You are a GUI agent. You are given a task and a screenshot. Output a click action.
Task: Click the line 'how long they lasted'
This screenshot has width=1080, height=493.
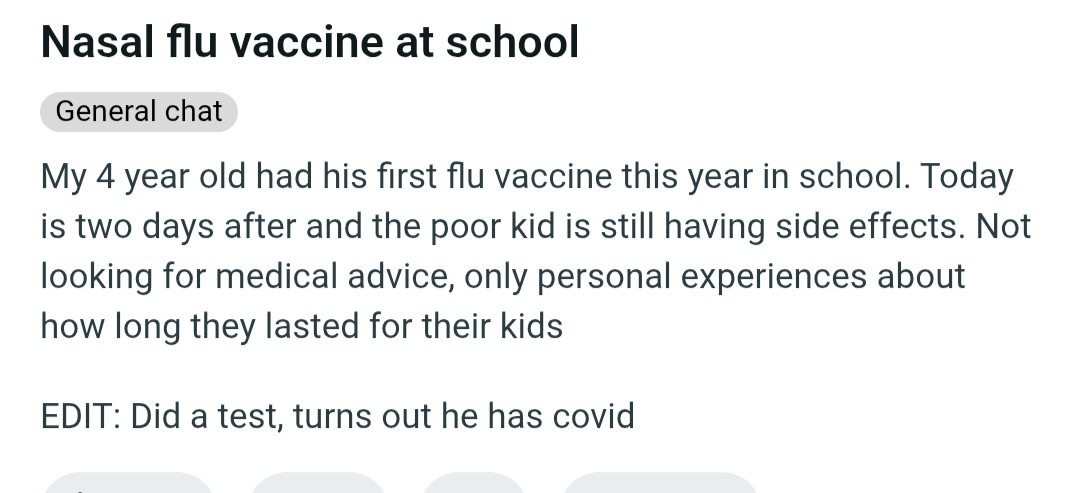coord(302,326)
